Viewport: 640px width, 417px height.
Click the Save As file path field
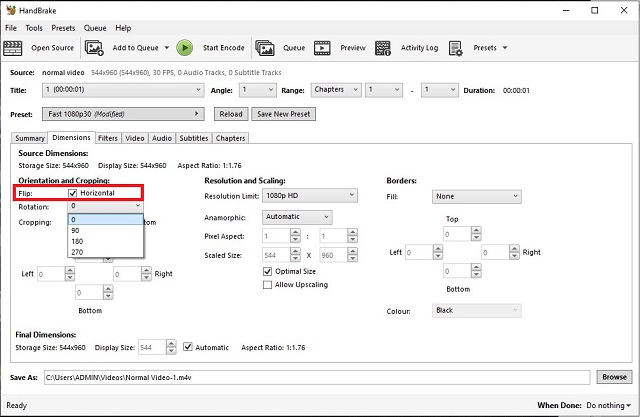317,377
